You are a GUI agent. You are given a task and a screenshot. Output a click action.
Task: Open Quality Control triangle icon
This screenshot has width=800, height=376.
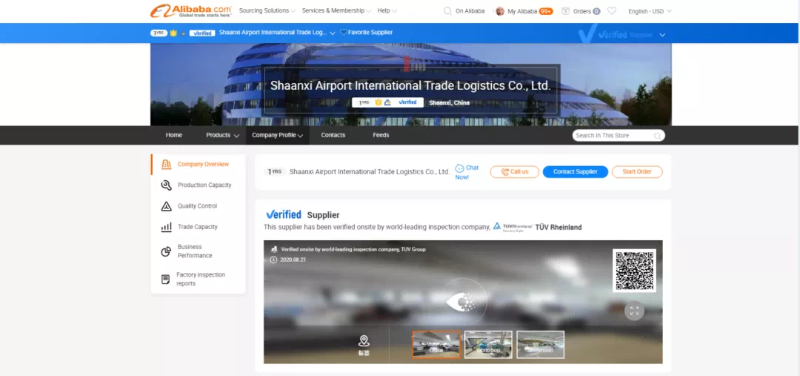[x=166, y=206]
